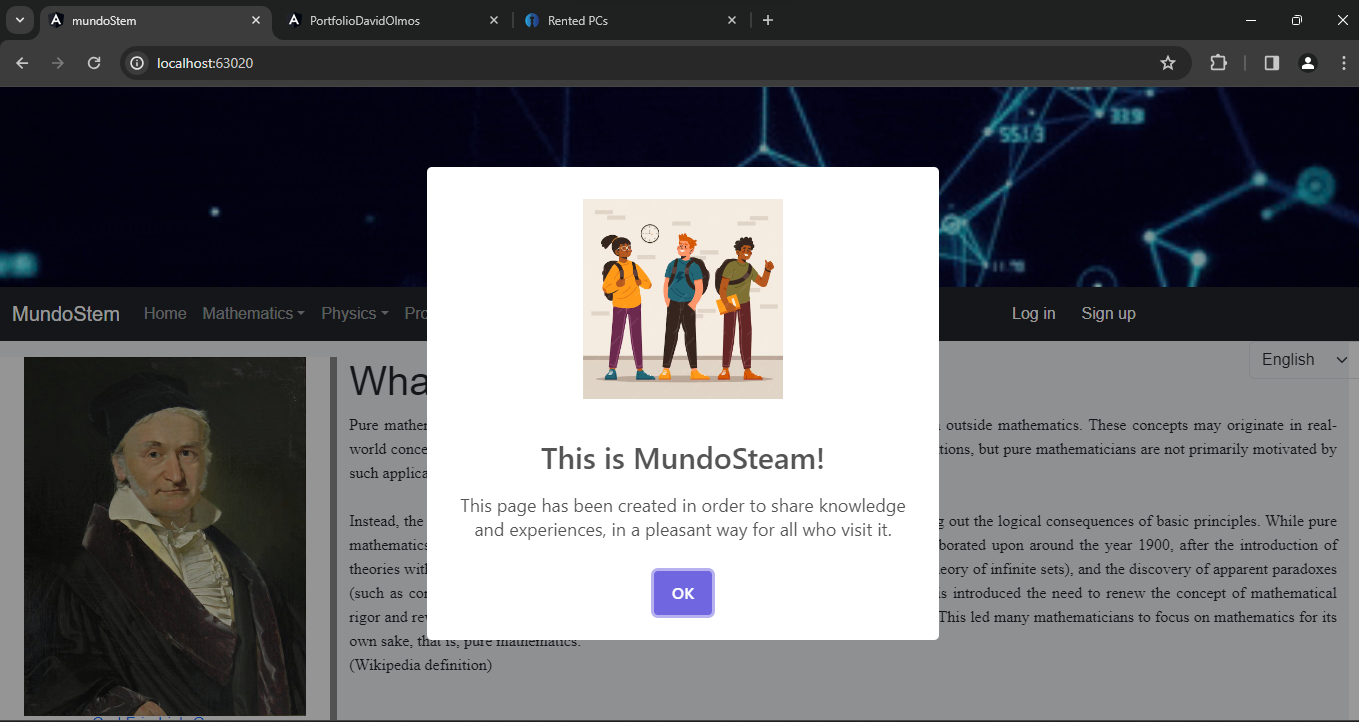Close the Chrome browser window
This screenshot has width=1359, height=722.
(x=1341, y=20)
